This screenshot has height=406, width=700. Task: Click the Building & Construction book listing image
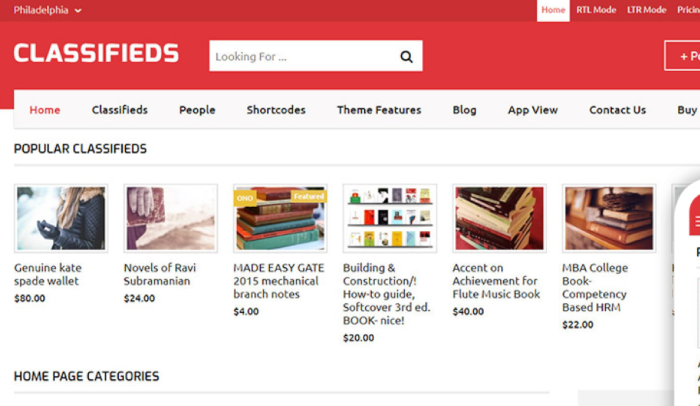coord(389,218)
